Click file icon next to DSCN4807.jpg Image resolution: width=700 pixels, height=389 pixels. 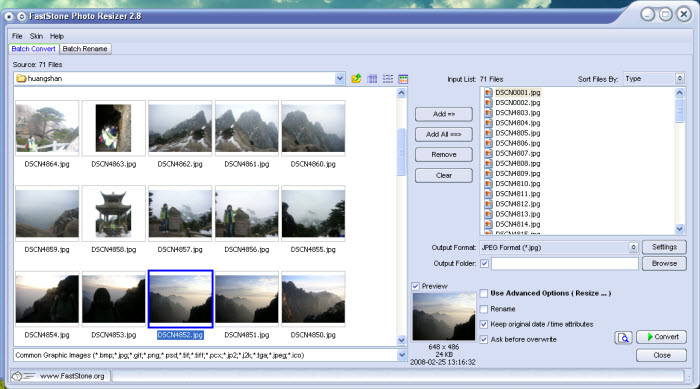click(x=488, y=153)
